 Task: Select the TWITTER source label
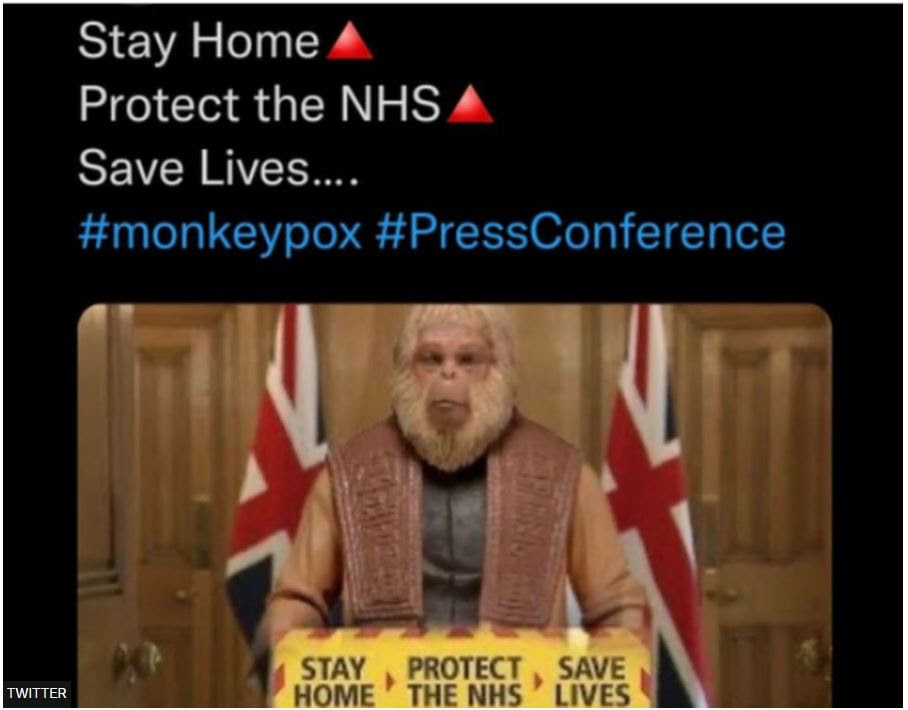click(37, 693)
